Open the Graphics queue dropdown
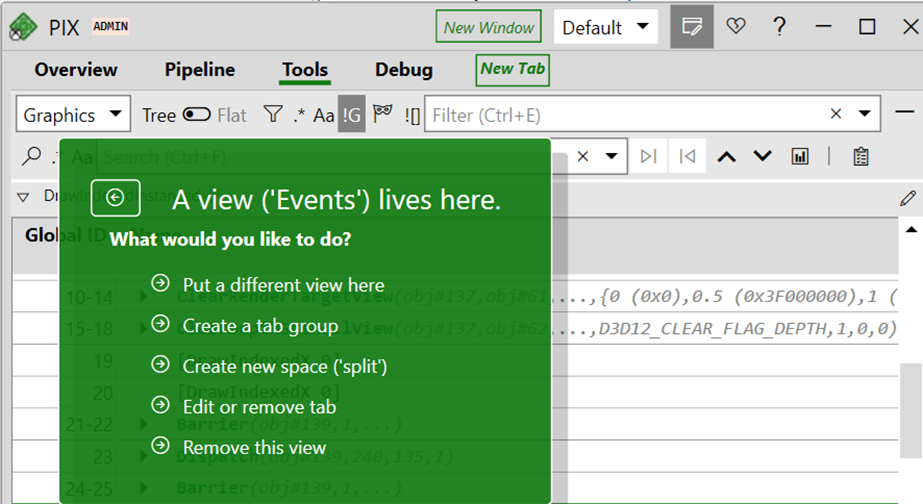This screenshot has width=923, height=504. click(x=73, y=114)
